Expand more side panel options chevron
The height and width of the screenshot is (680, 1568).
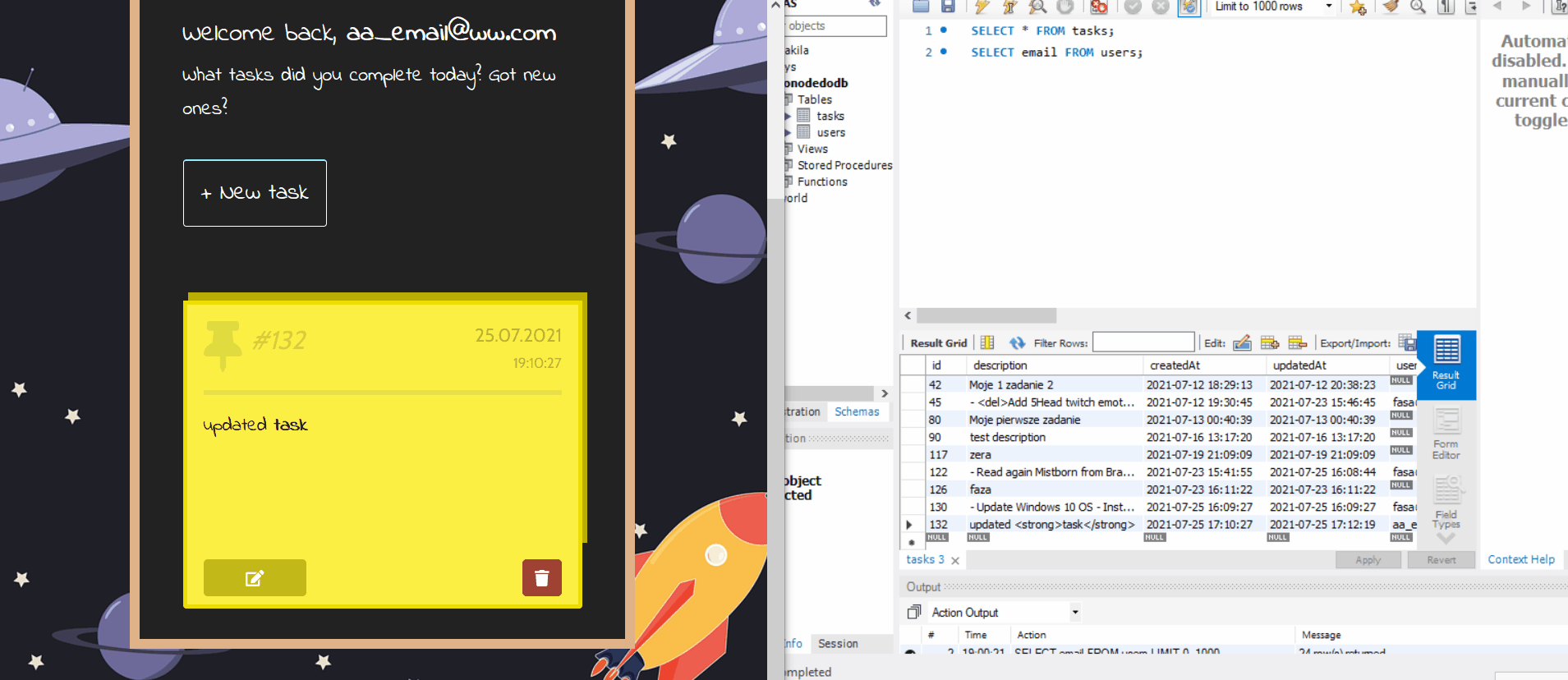[x=1446, y=540]
